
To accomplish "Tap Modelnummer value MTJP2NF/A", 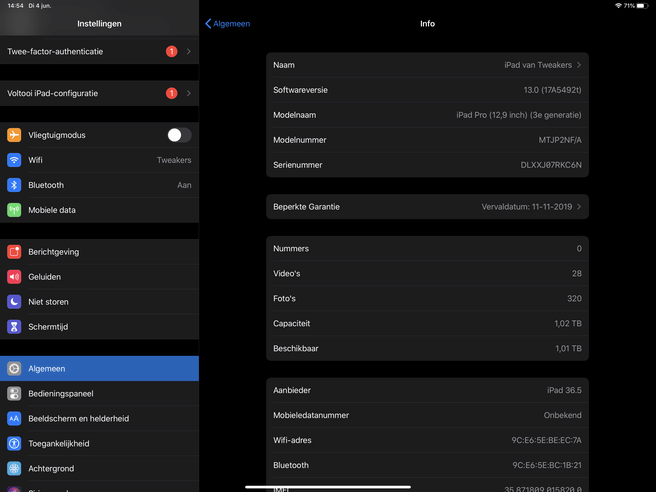I will [560, 140].
